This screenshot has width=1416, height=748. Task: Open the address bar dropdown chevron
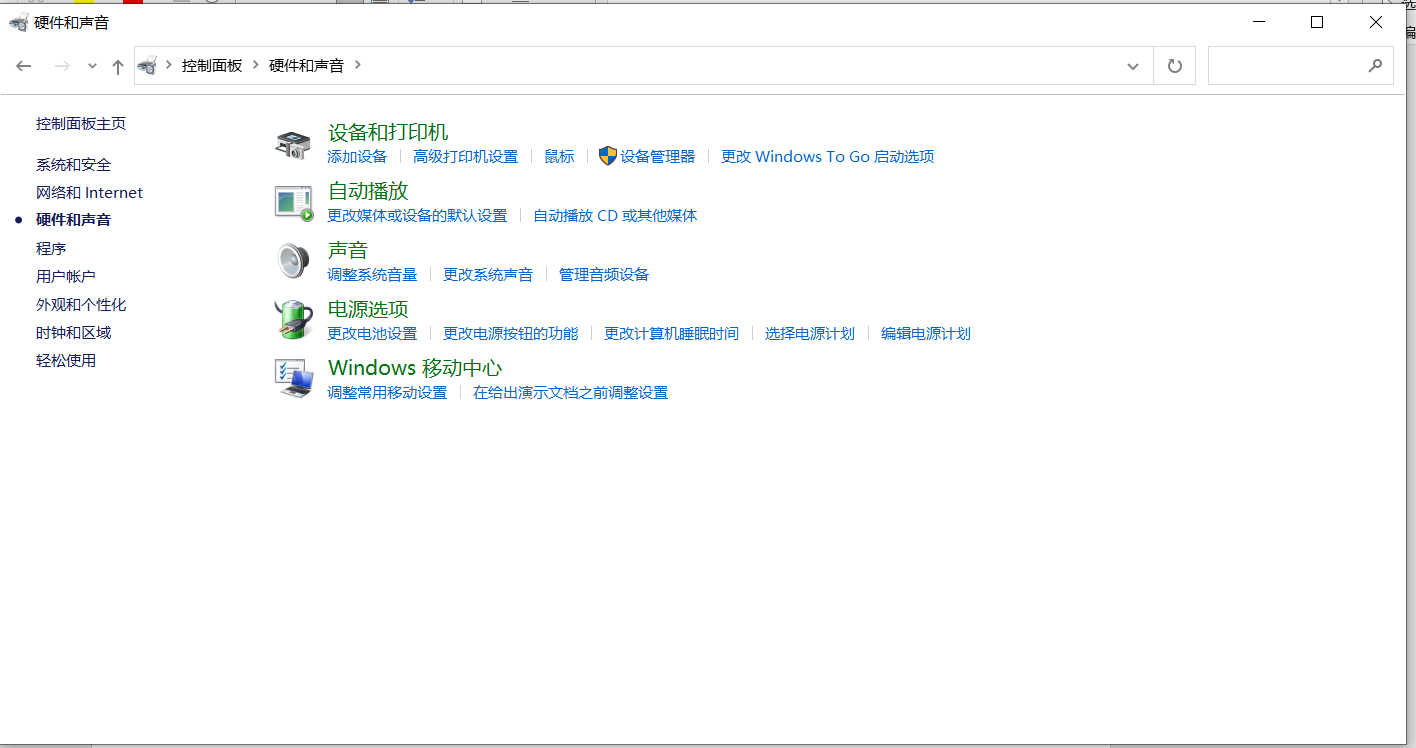[x=1132, y=65]
